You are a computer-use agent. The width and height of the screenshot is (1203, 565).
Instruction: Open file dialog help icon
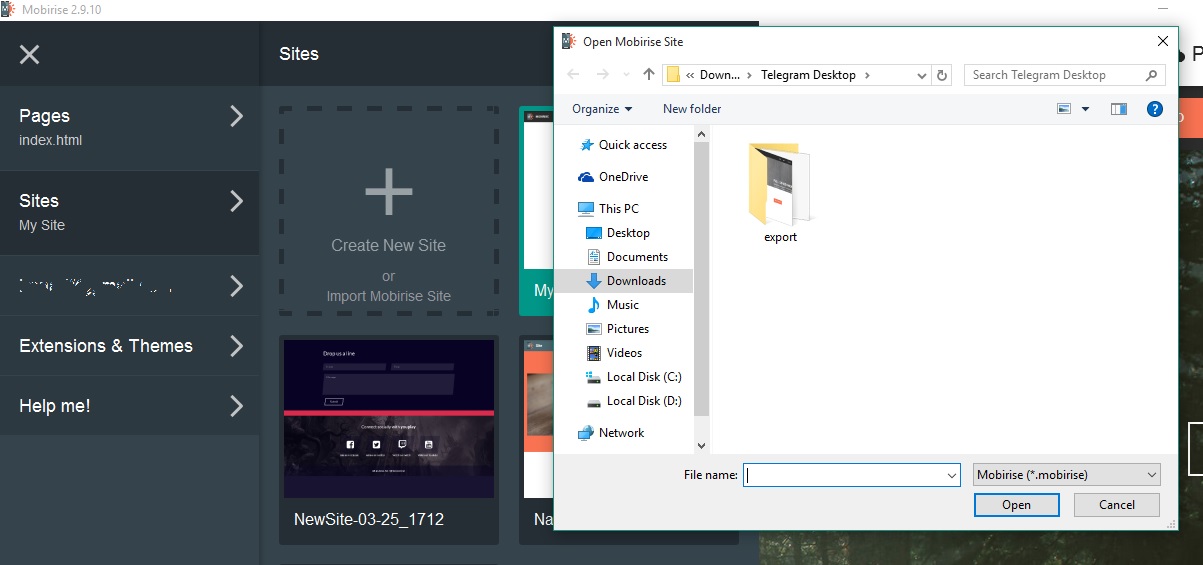click(1155, 109)
